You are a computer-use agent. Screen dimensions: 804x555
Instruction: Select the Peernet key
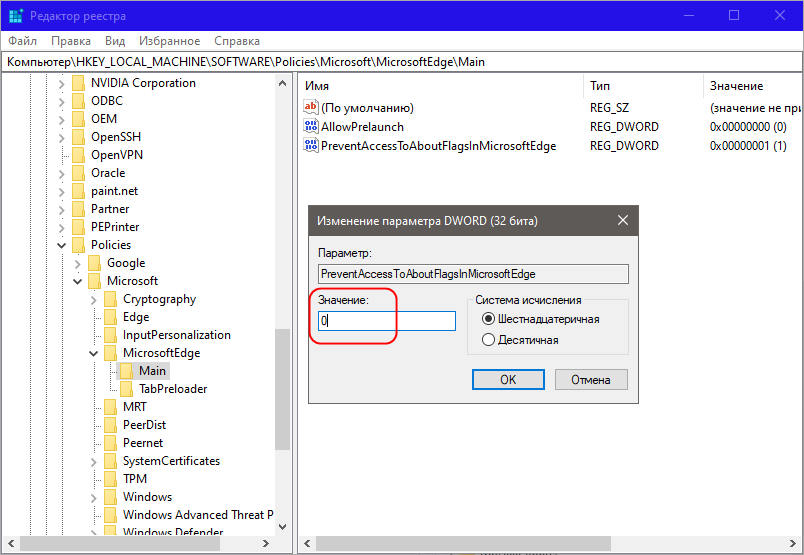tap(143, 443)
